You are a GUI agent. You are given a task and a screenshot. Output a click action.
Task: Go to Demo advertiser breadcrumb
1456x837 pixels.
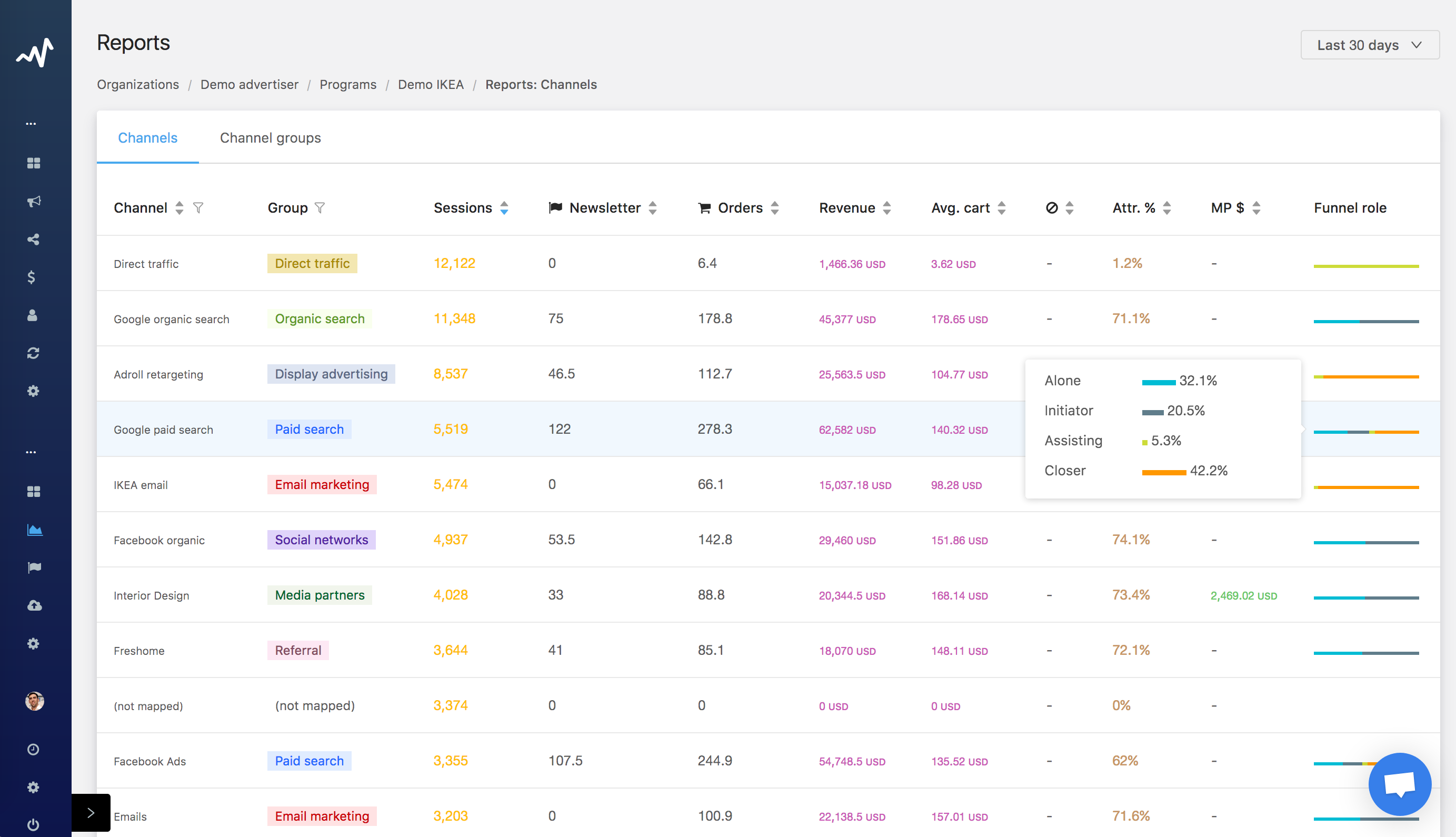click(x=250, y=85)
